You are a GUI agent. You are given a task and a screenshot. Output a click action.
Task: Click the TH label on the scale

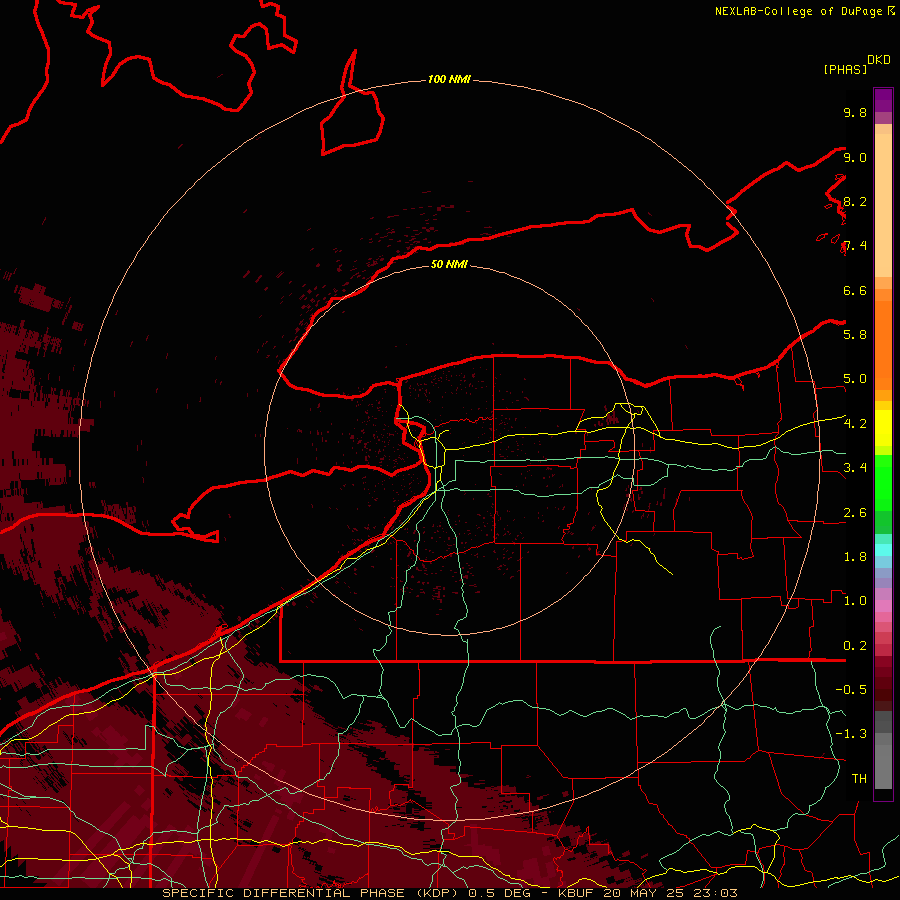click(x=859, y=779)
